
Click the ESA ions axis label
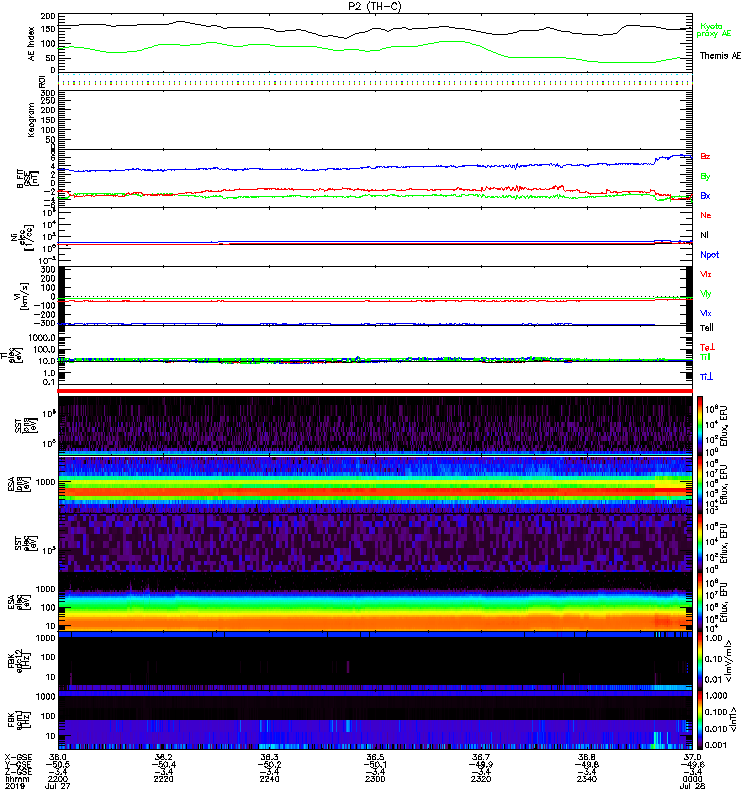coord(17,484)
